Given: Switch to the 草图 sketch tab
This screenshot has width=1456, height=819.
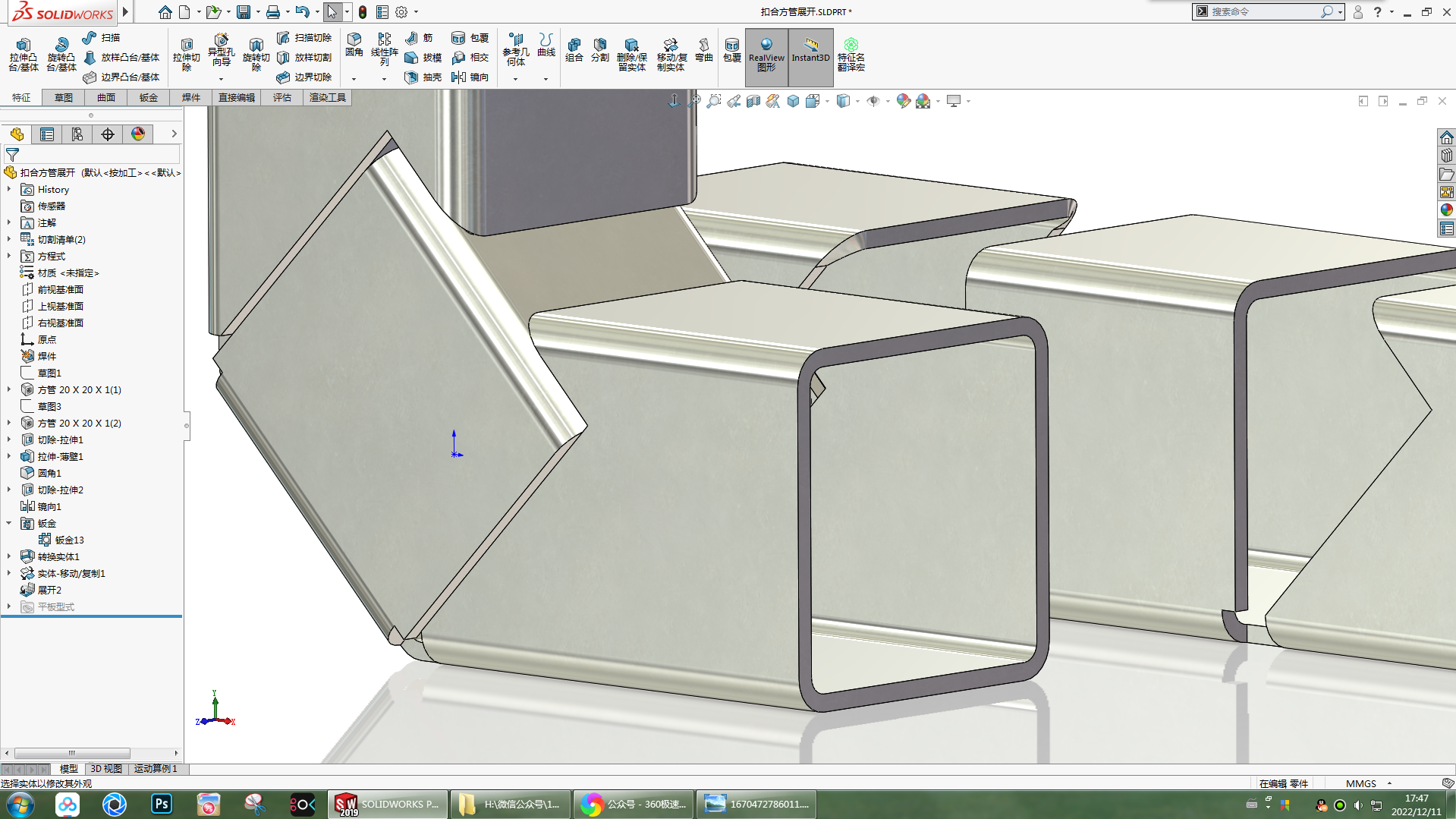Looking at the screenshot, I should pyautogui.click(x=64, y=97).
